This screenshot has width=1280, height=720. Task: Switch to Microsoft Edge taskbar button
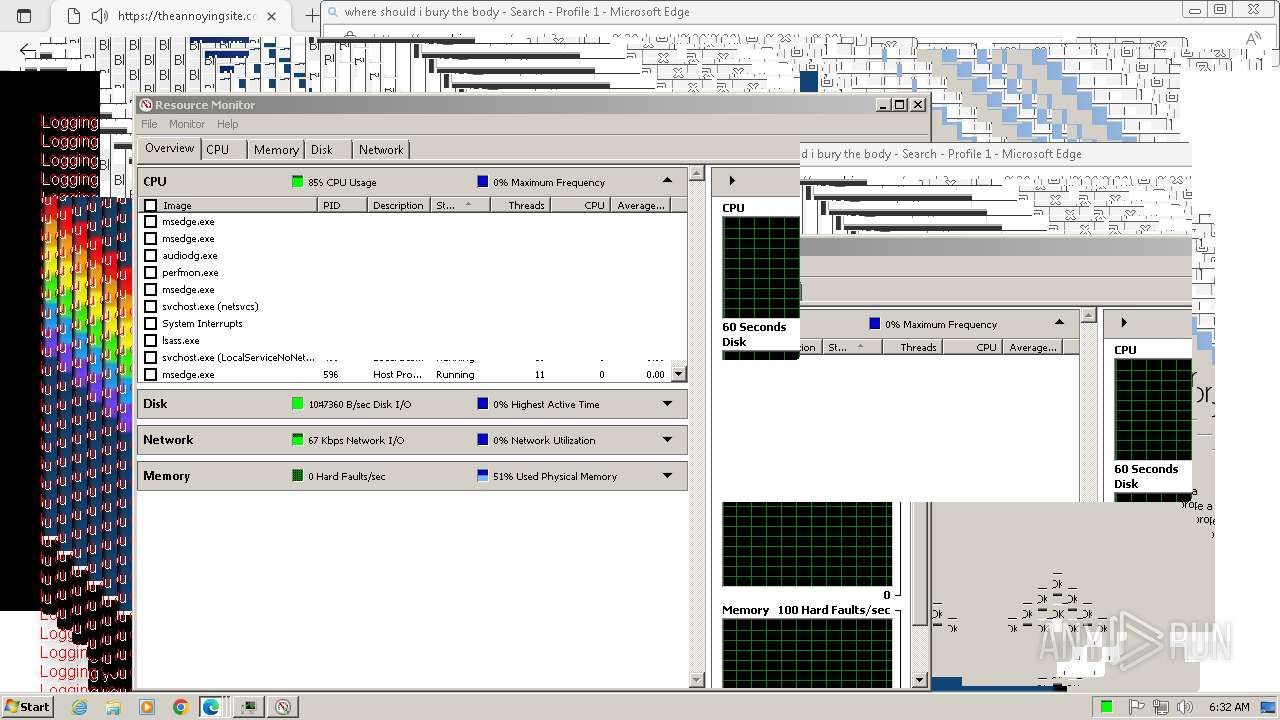212,707
